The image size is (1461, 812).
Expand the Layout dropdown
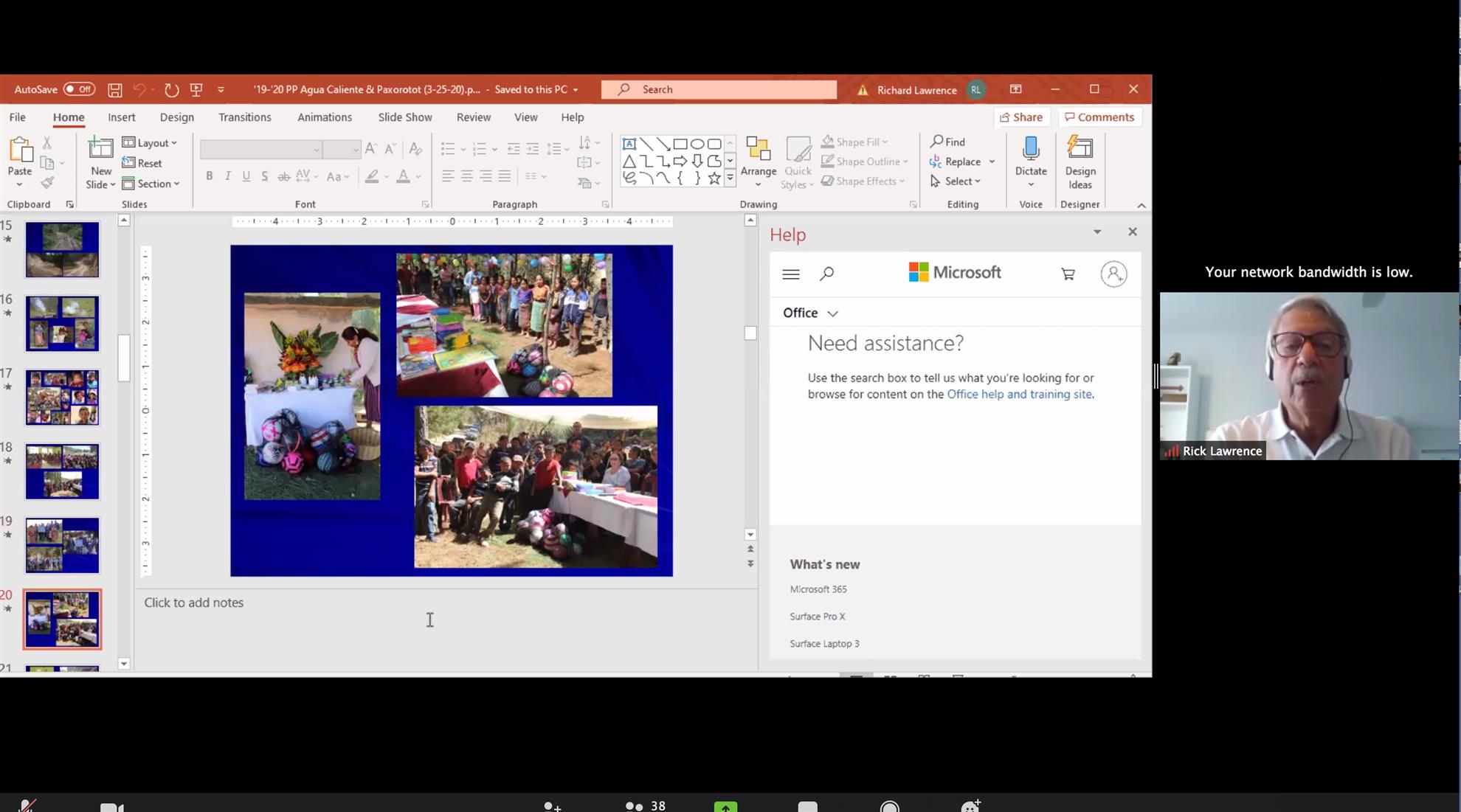point(150,143)
